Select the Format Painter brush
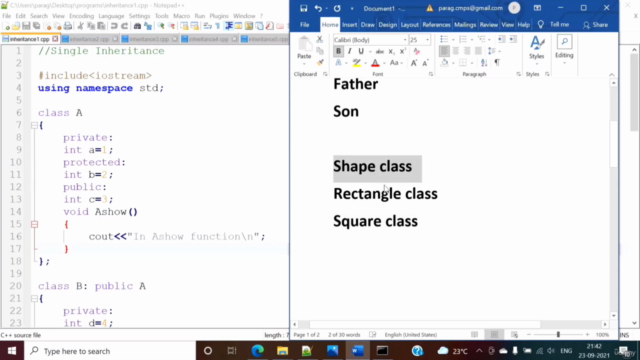640x360 pixels. [x=320, y=62]
